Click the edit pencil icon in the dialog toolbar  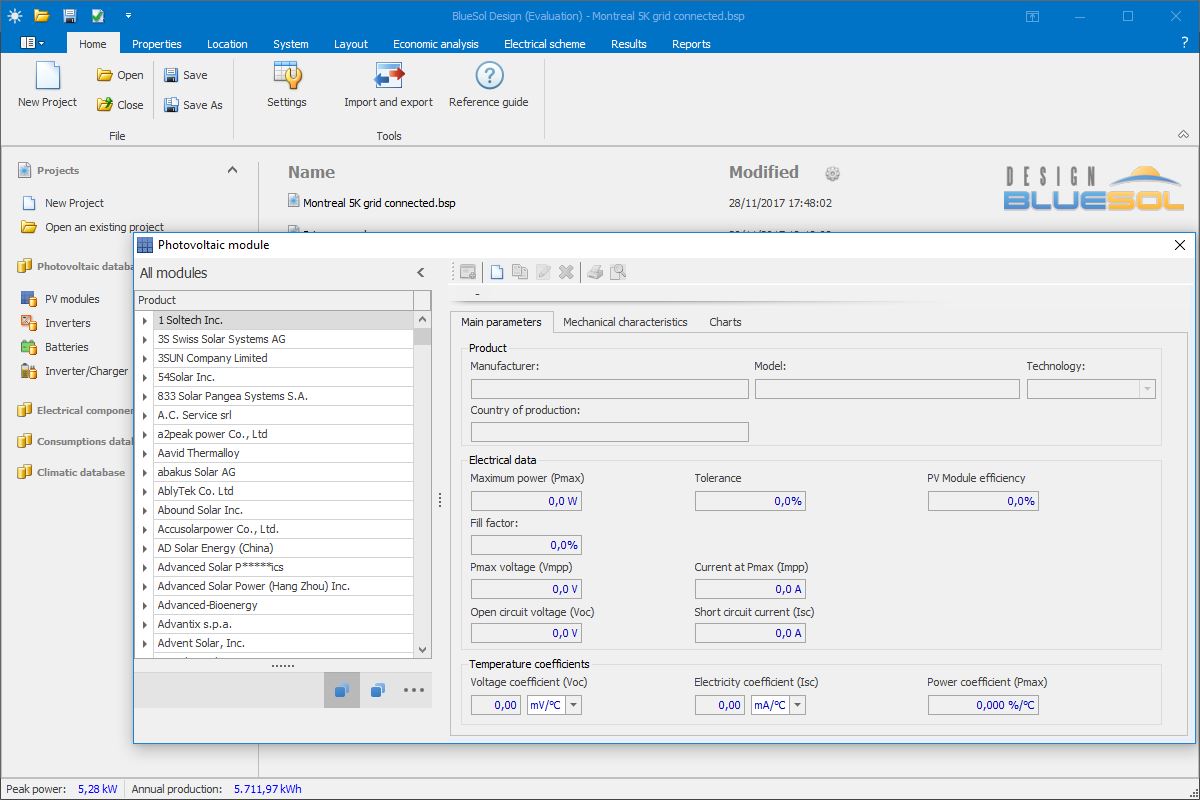click(543, 272)
